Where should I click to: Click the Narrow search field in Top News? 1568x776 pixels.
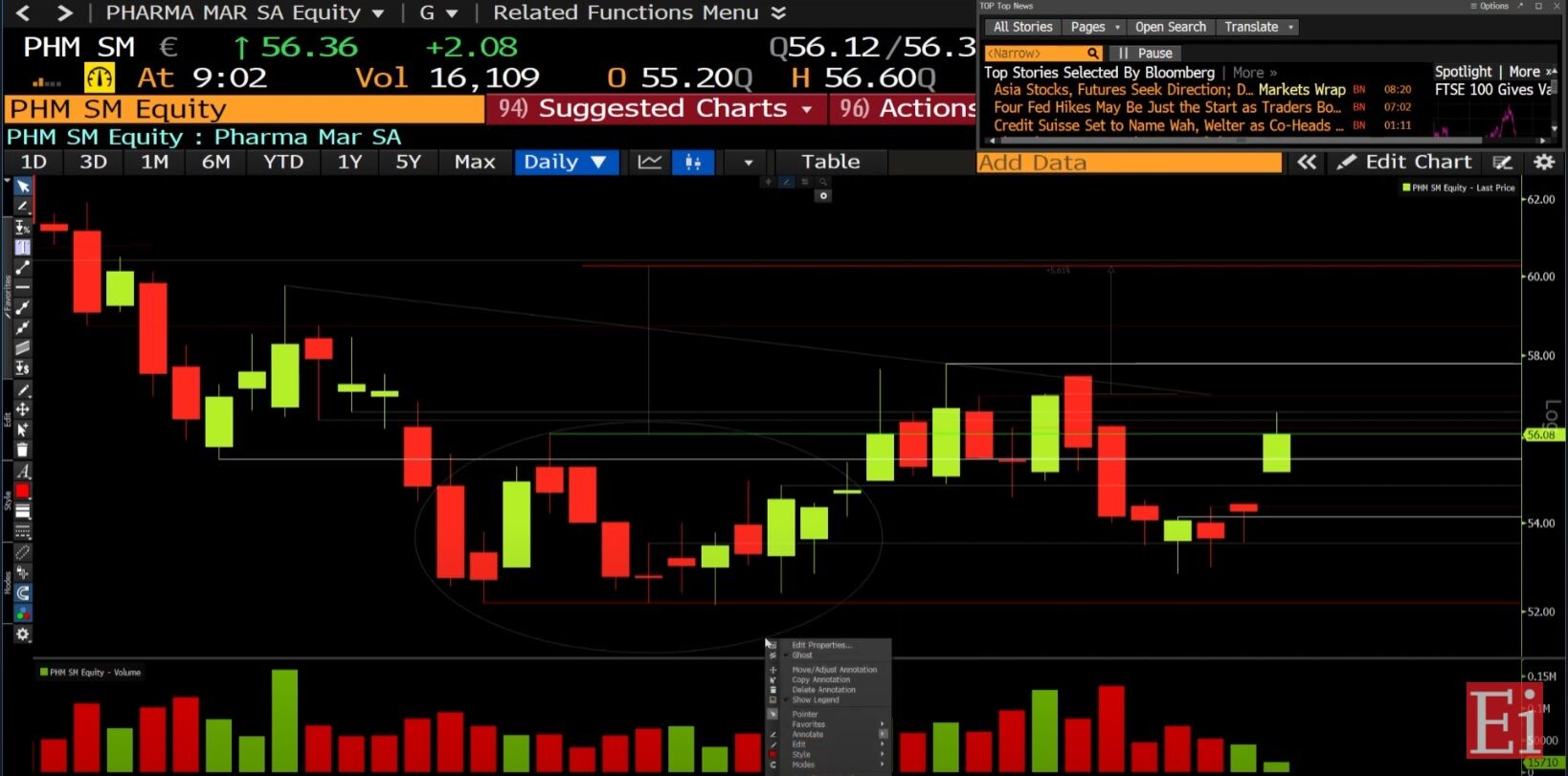[1043, 54]
